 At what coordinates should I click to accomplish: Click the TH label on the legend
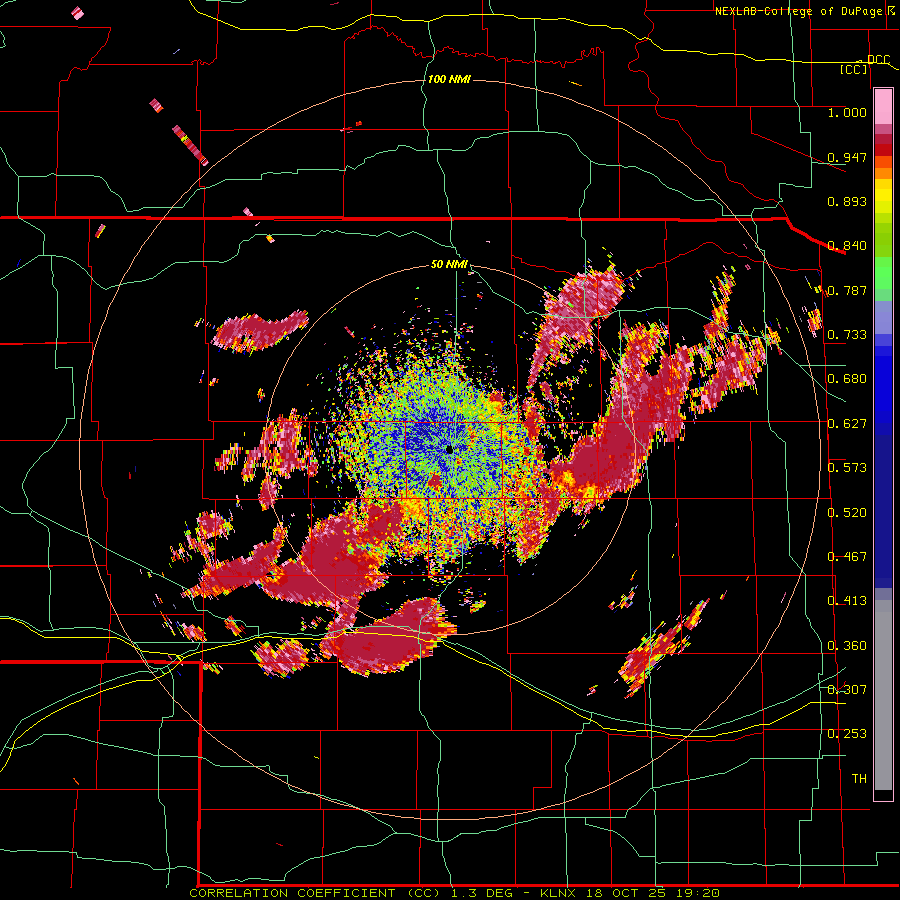[x=859, y=779]
